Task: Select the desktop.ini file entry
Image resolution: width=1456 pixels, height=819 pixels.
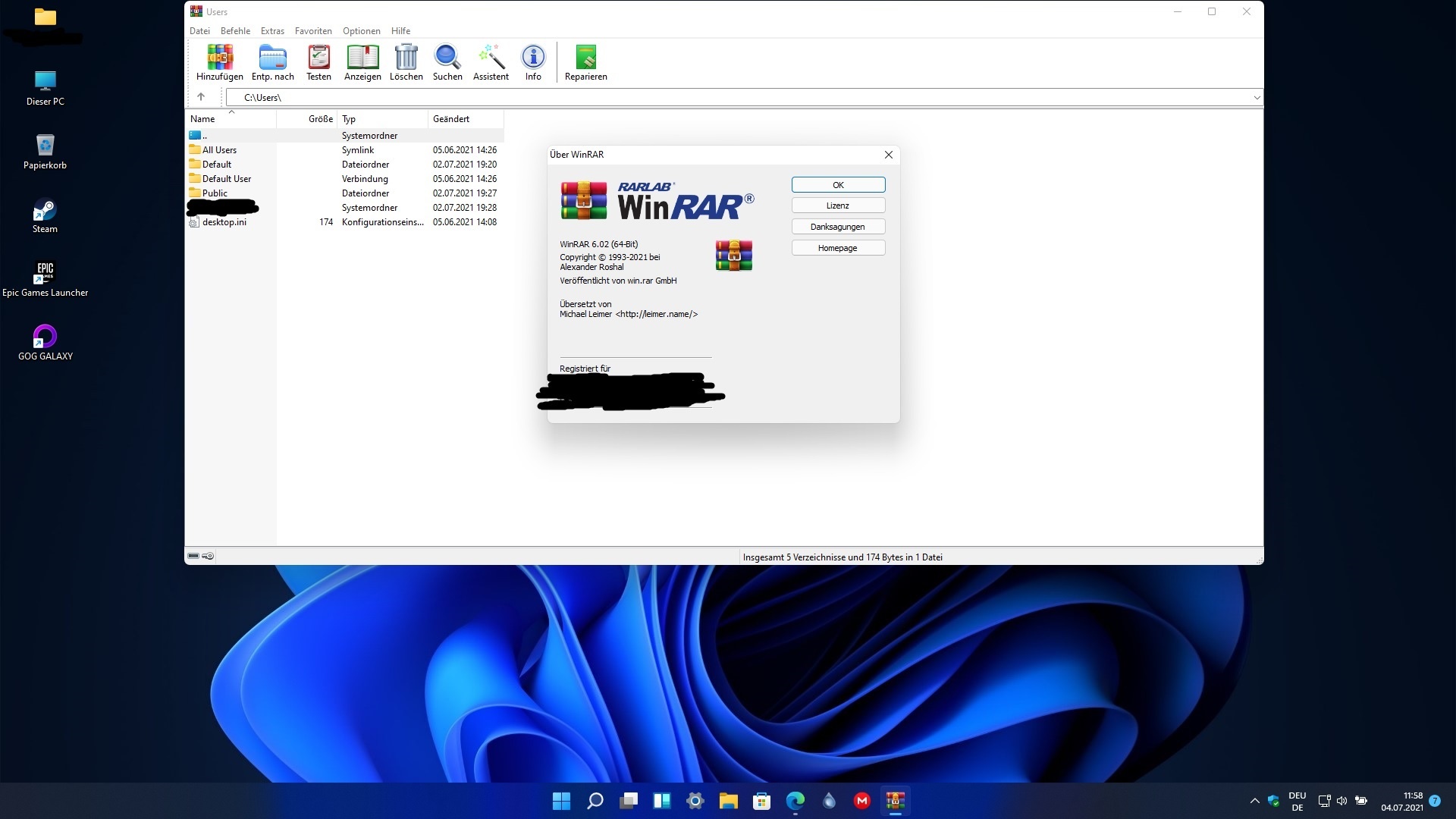Action: click(x=224, y=222)
